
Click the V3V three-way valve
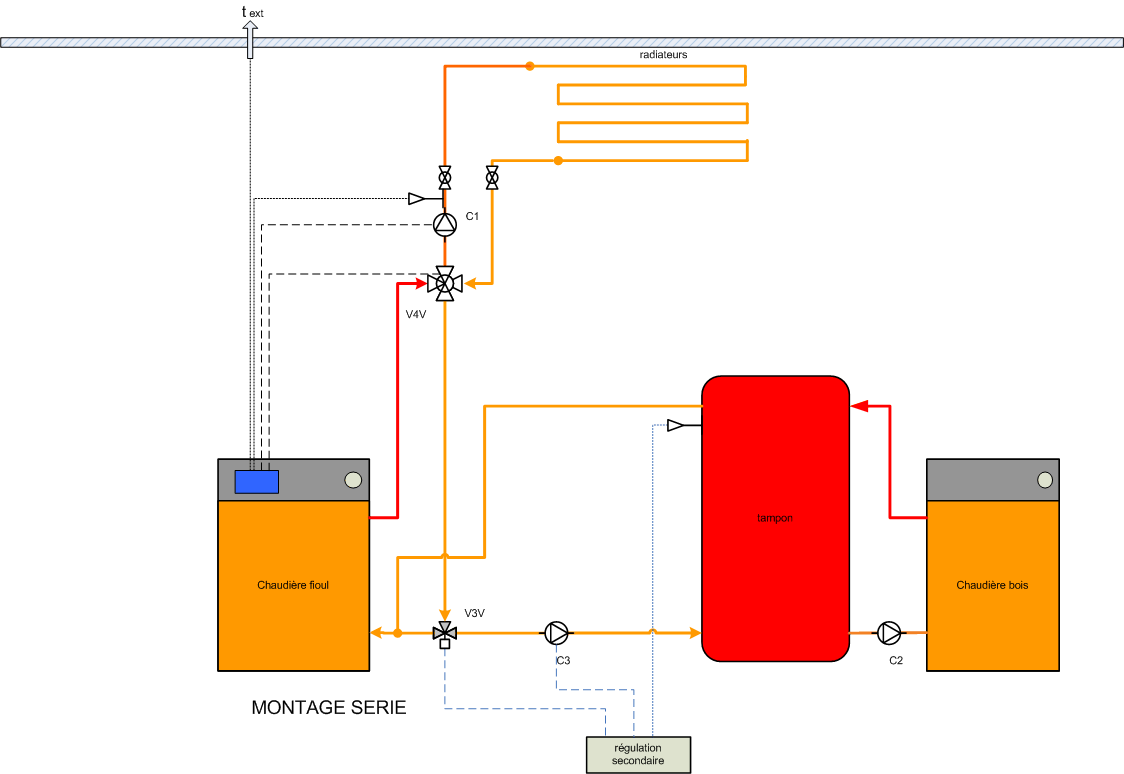coord(445,632)
